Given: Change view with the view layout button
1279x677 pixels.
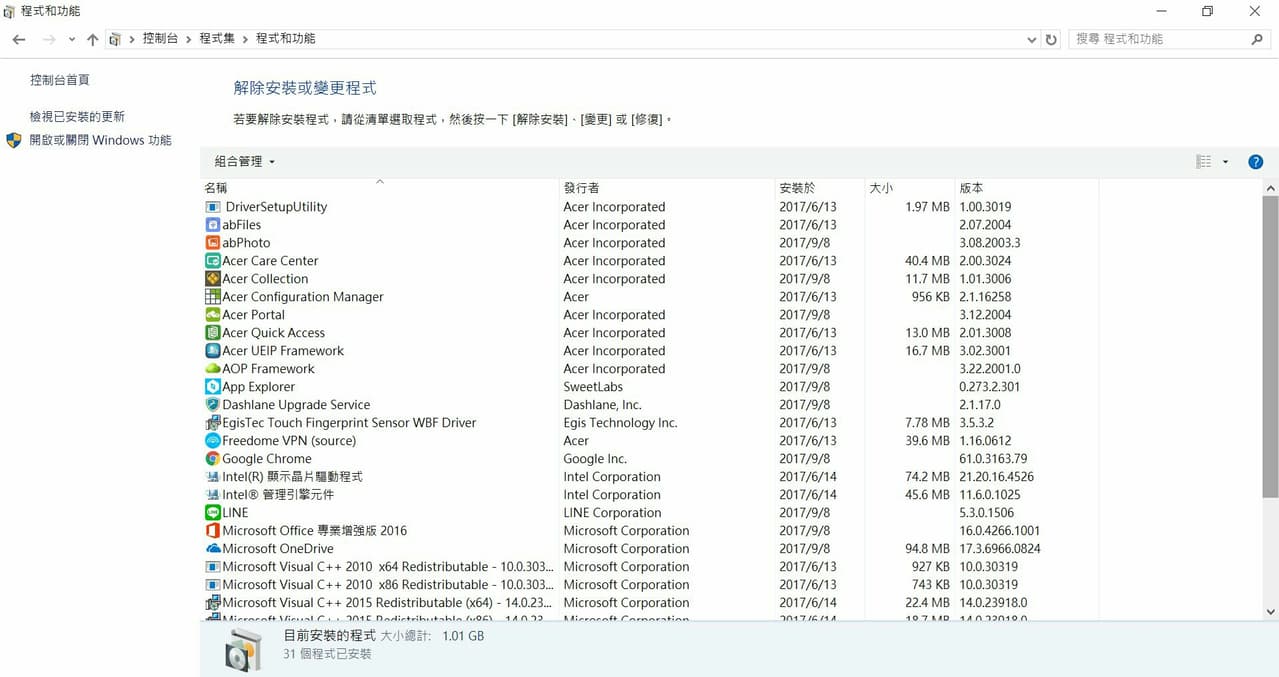Looking at the screenshot, I should coord(1204,162).
